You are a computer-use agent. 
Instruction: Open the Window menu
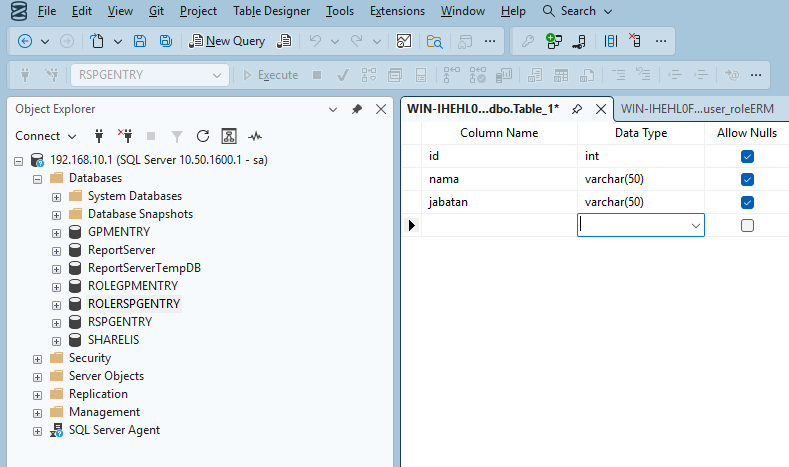[x=462, y=11]
